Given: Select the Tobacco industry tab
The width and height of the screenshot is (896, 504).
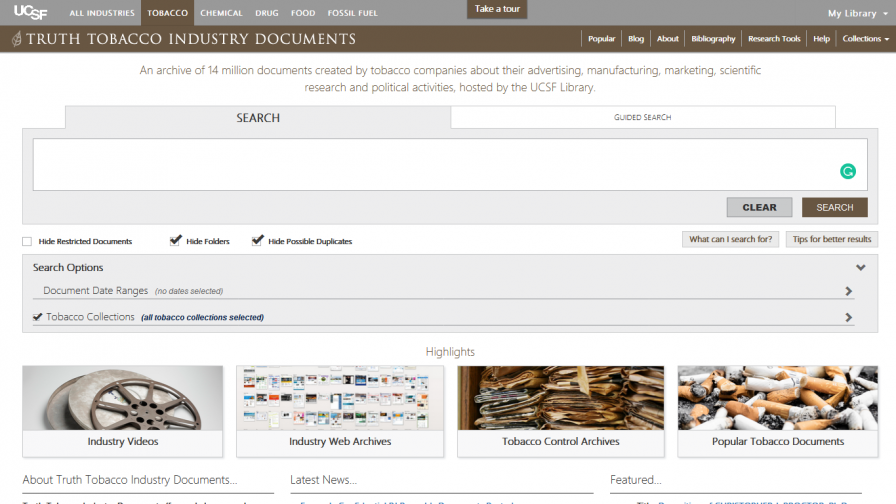Looking at the screenshot, I should coord(167,13).
